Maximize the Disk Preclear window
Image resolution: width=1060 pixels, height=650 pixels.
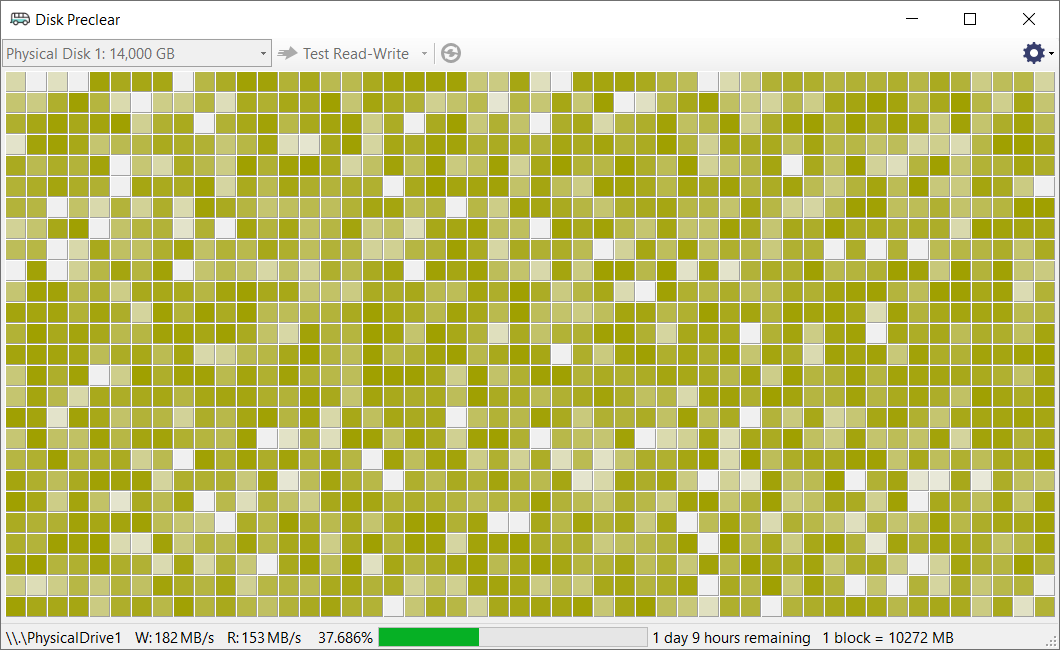[x=970, y=19]
